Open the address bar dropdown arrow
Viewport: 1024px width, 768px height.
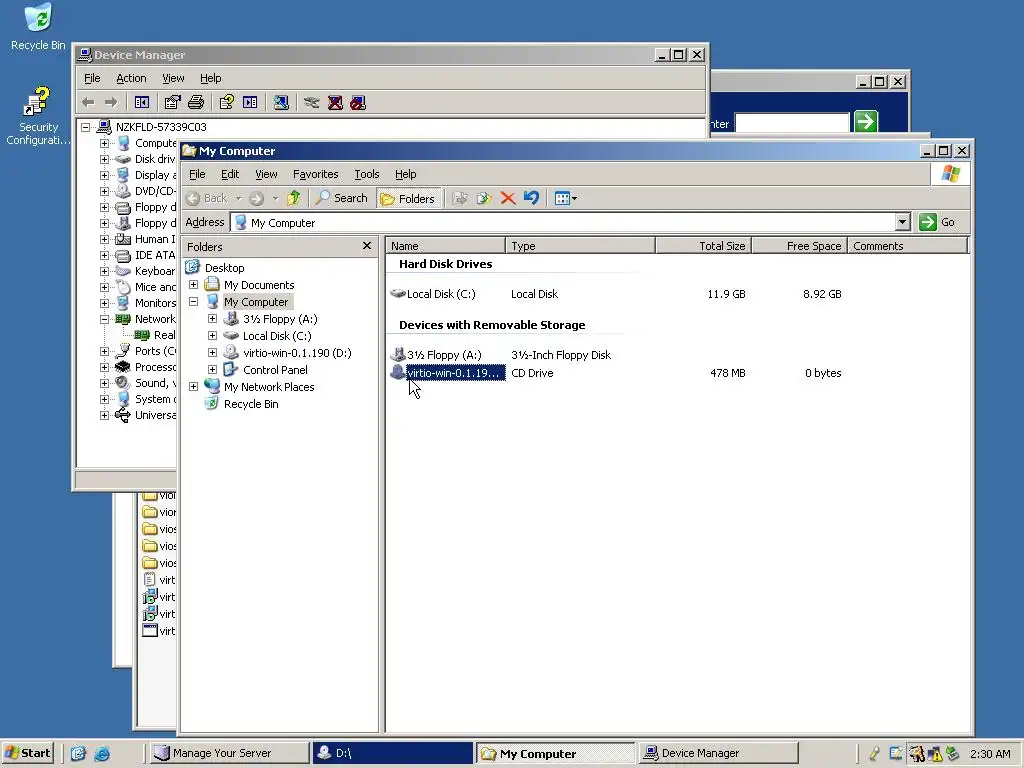click(x=902, y=222)
